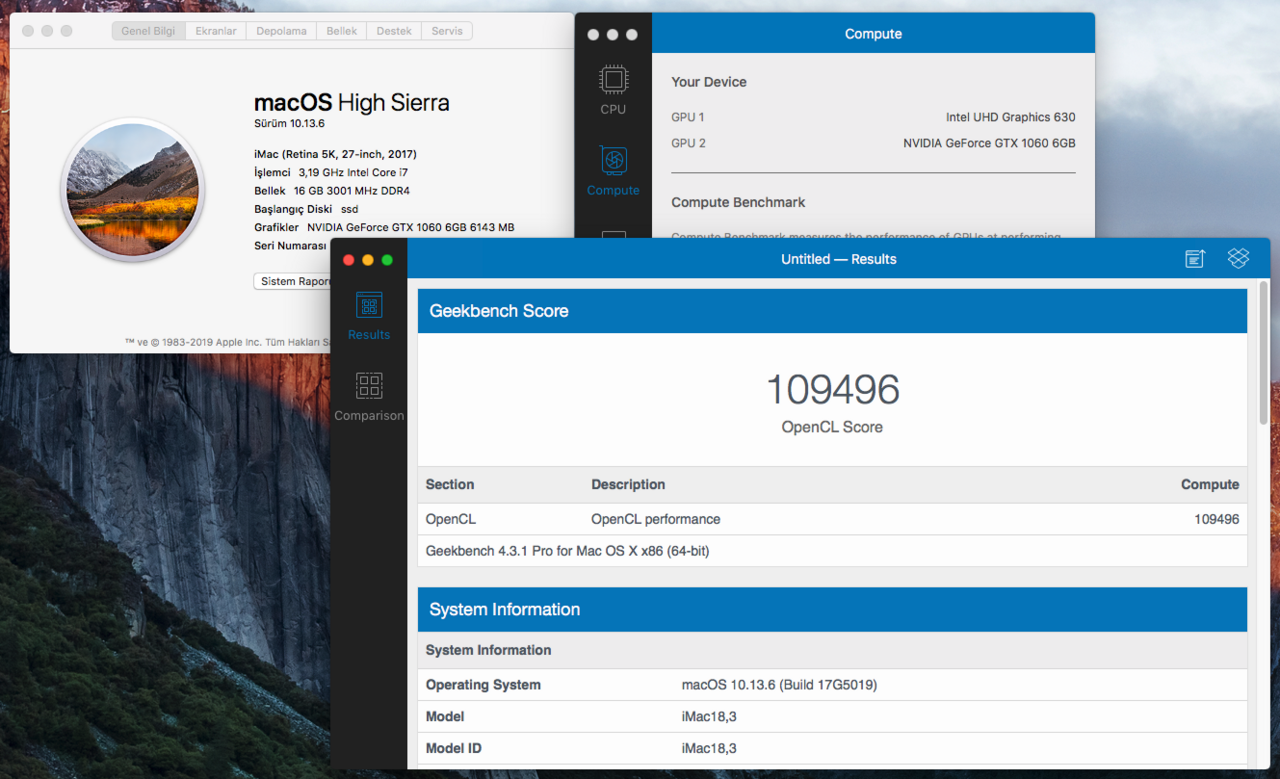1280x779 pixels.
Task: Open the Depolama tab
Action: click(281, 31)
